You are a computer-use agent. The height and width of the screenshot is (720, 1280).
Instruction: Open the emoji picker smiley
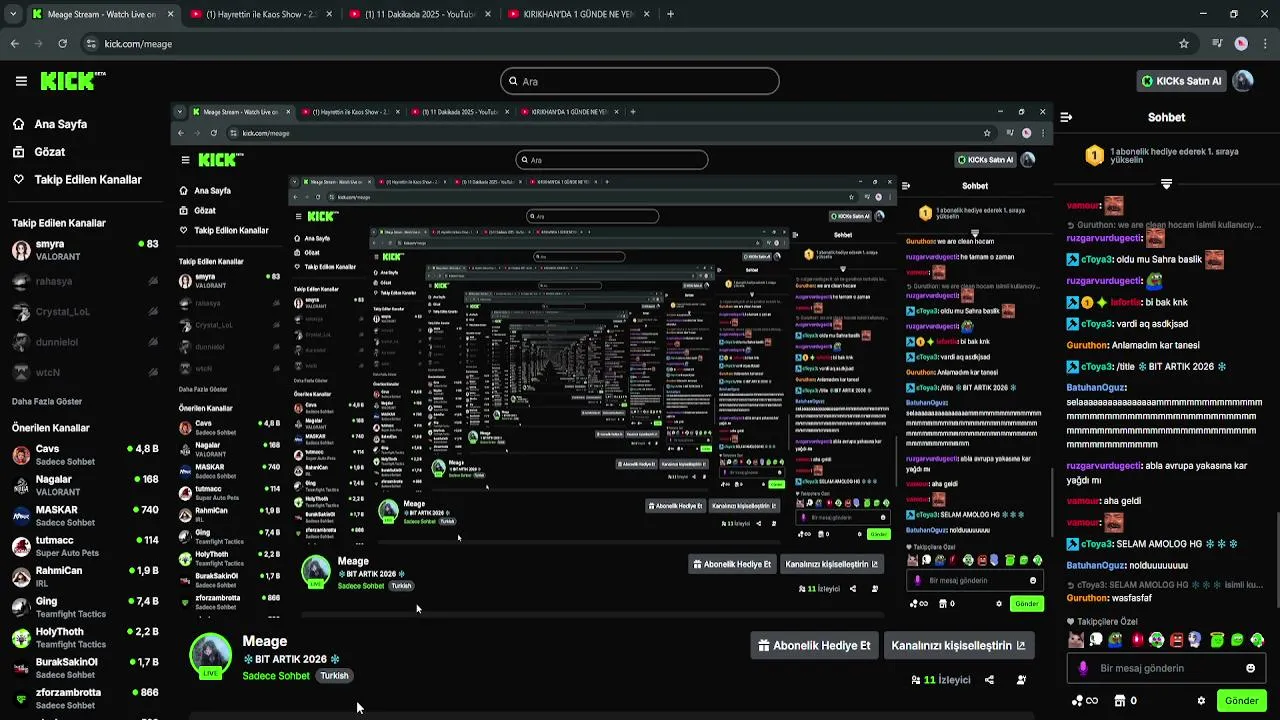[1250, 668]
